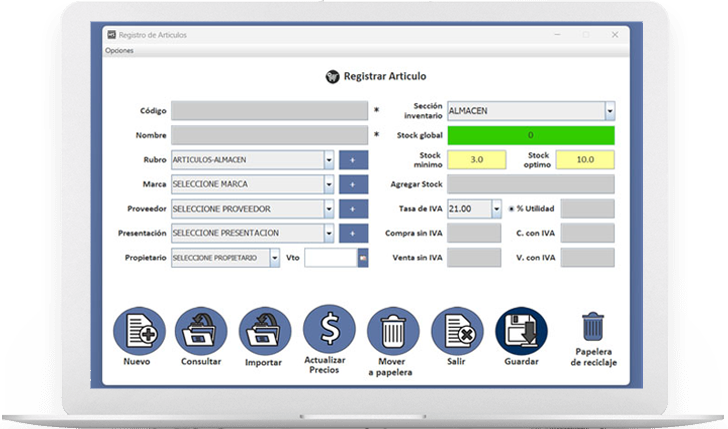728x429 pixels.
Task: Click the Nuevo article icon
Action: [137, 330]
